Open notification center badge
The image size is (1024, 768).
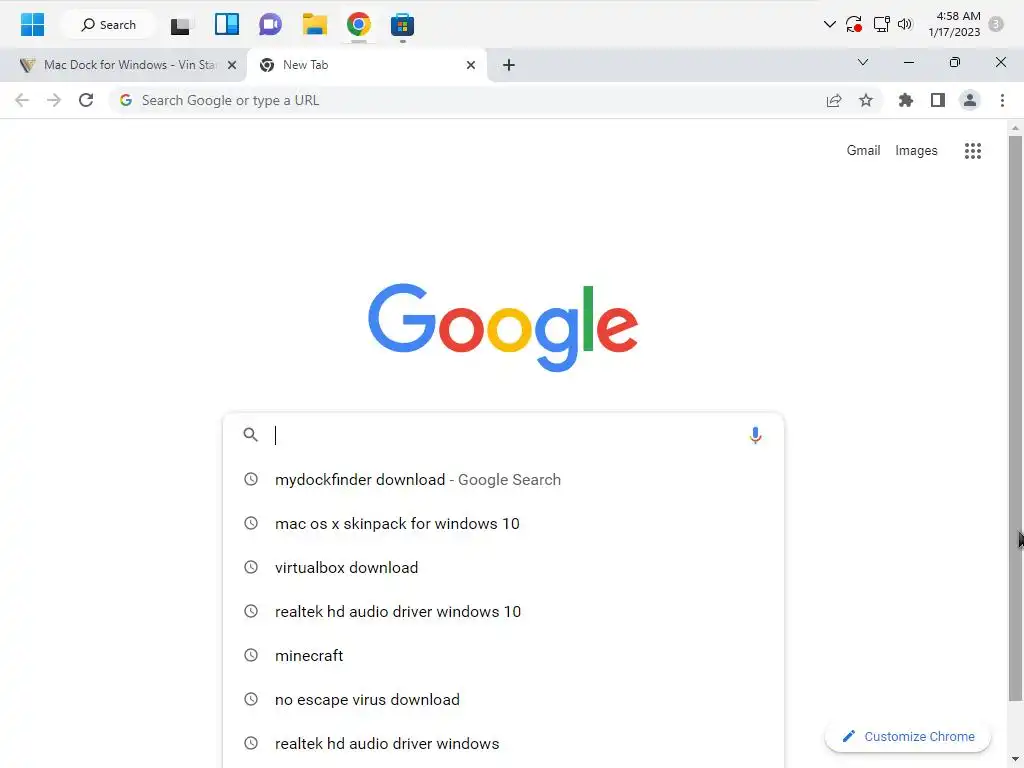pyautogui.click(x=995, y=24)
